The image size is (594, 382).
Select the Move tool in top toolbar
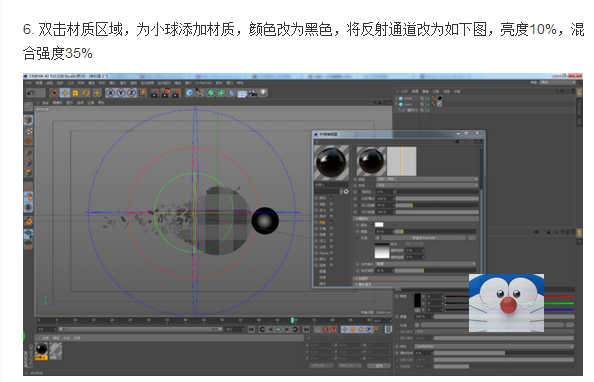65,93
